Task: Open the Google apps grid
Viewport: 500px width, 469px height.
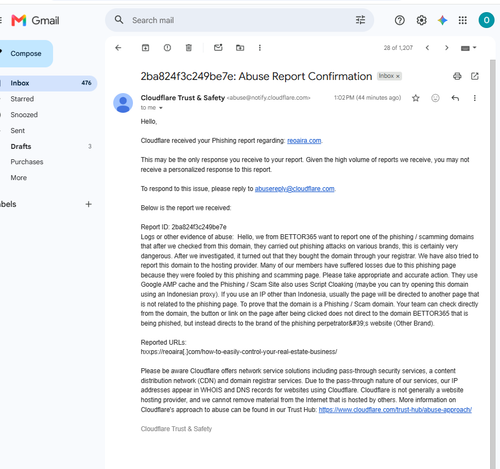Action: tap(463, 20)
